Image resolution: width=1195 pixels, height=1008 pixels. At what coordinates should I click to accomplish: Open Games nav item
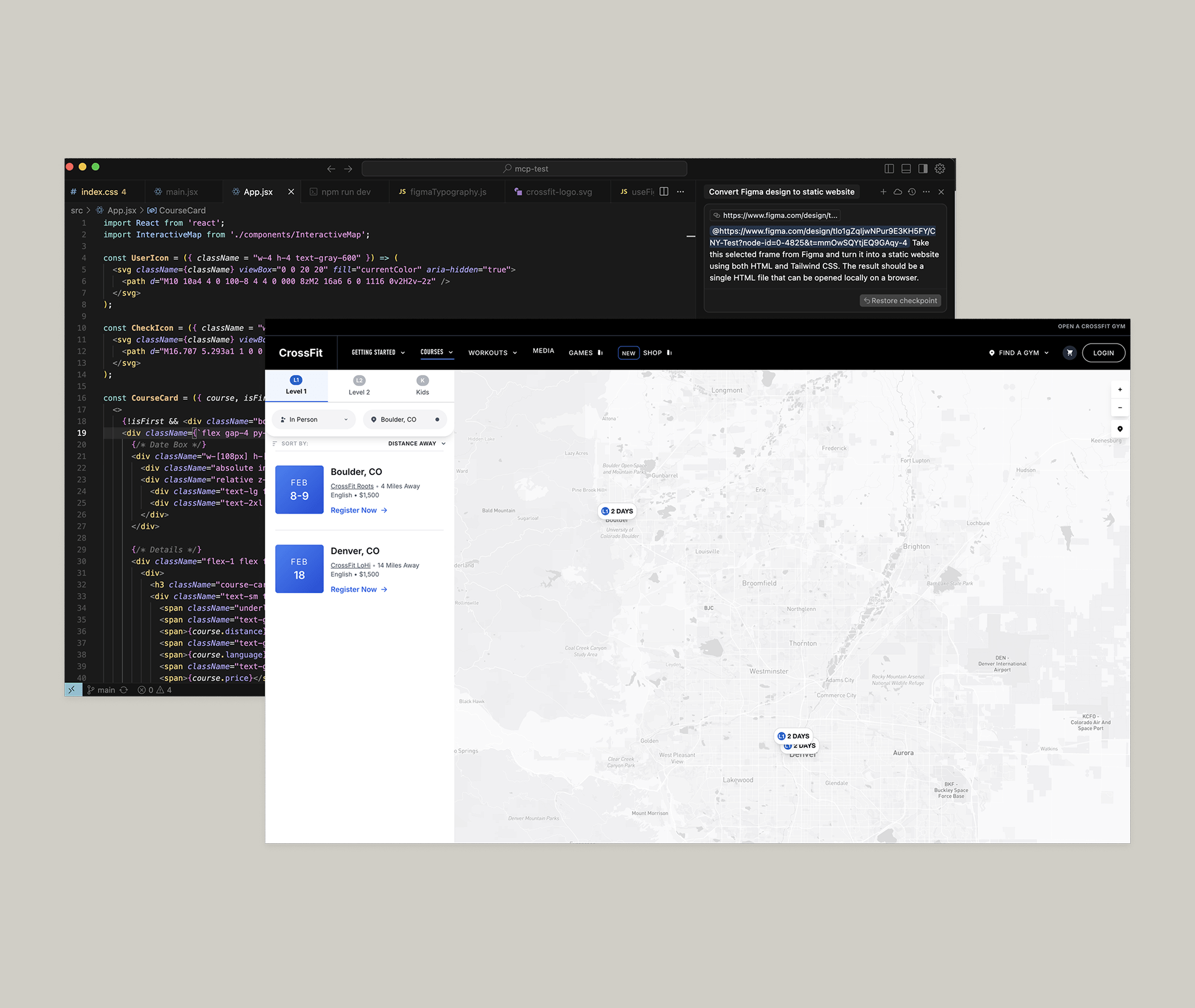pyautogui.click(x=585, y=353)
